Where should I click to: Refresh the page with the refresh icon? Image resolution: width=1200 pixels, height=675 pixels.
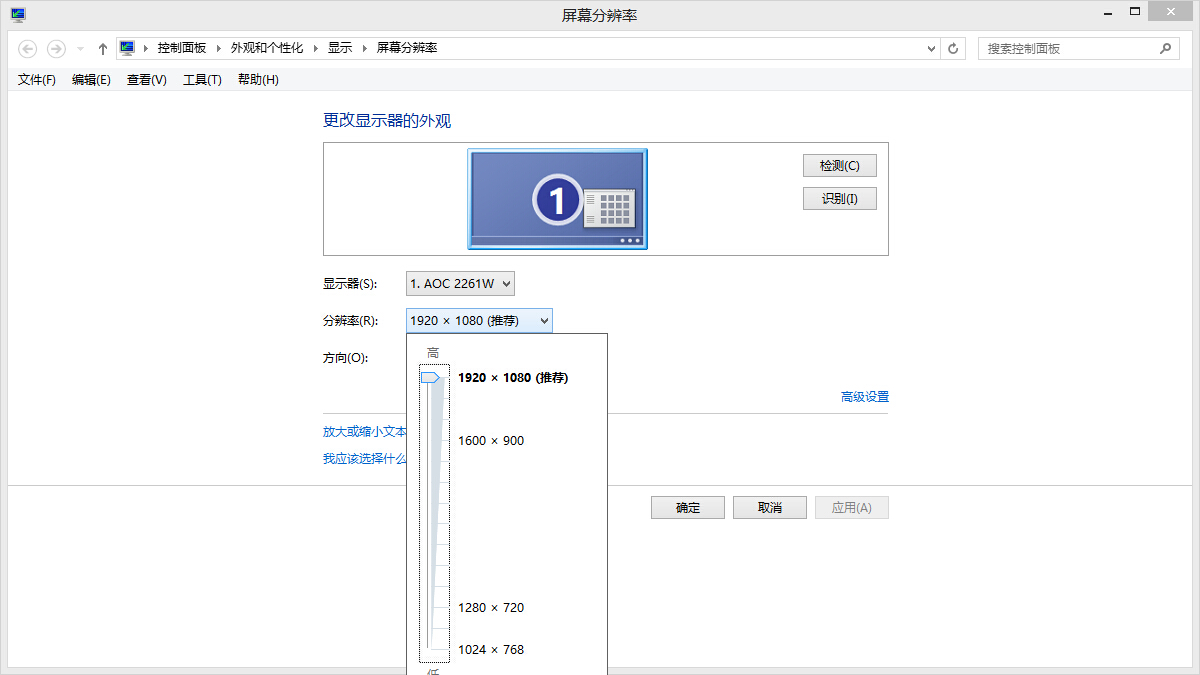tap(953, 48)
